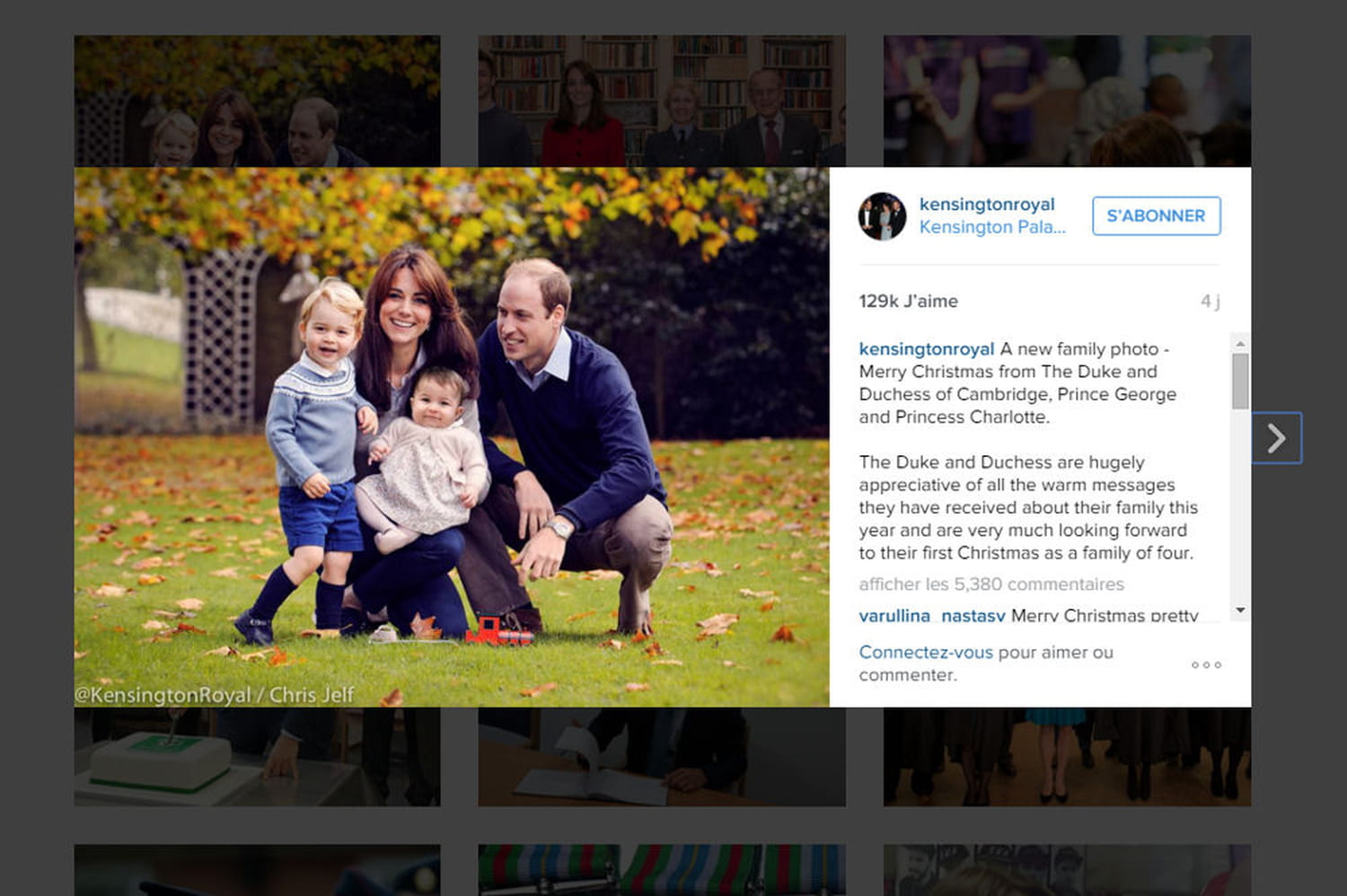This screenshot has width=1347, height=896.
Task: Show all 5,380 comments
Action: tap(991, 584)
